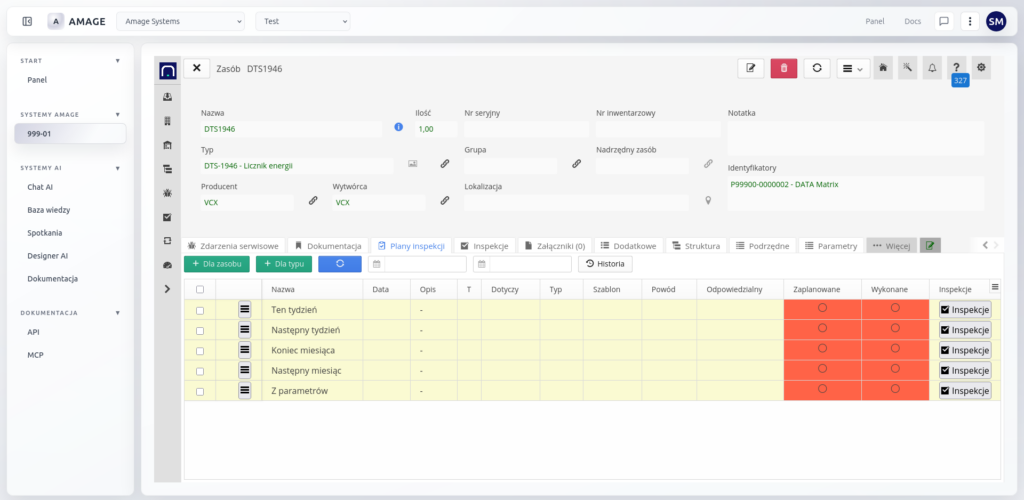Open the chat message icon in top bar
The height and width of the screenshot is (500, 1024).
[x=943, y=21]
